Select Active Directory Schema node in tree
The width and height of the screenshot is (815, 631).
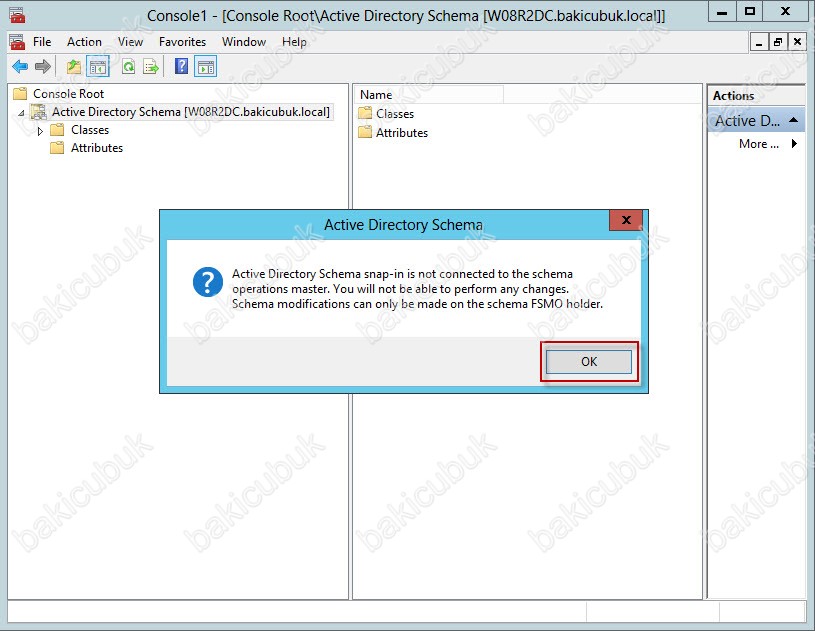[191, 112]
